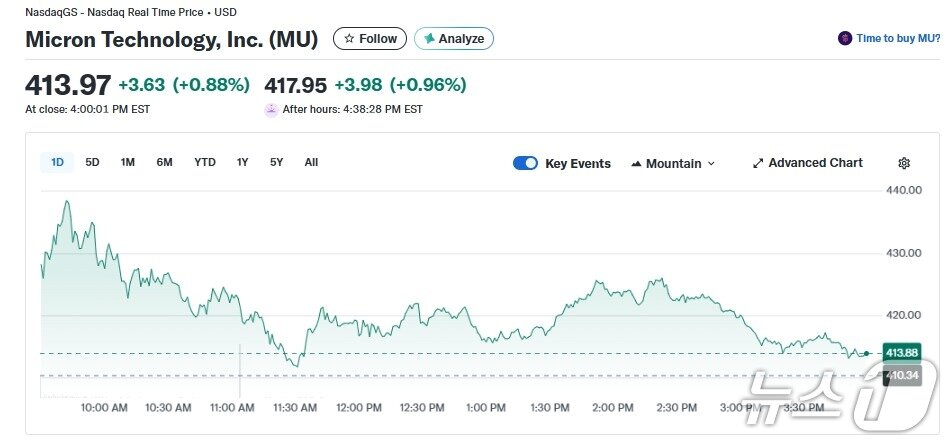Switch to the 5D time range
The image size is (952, 446).
pos(92,162)
